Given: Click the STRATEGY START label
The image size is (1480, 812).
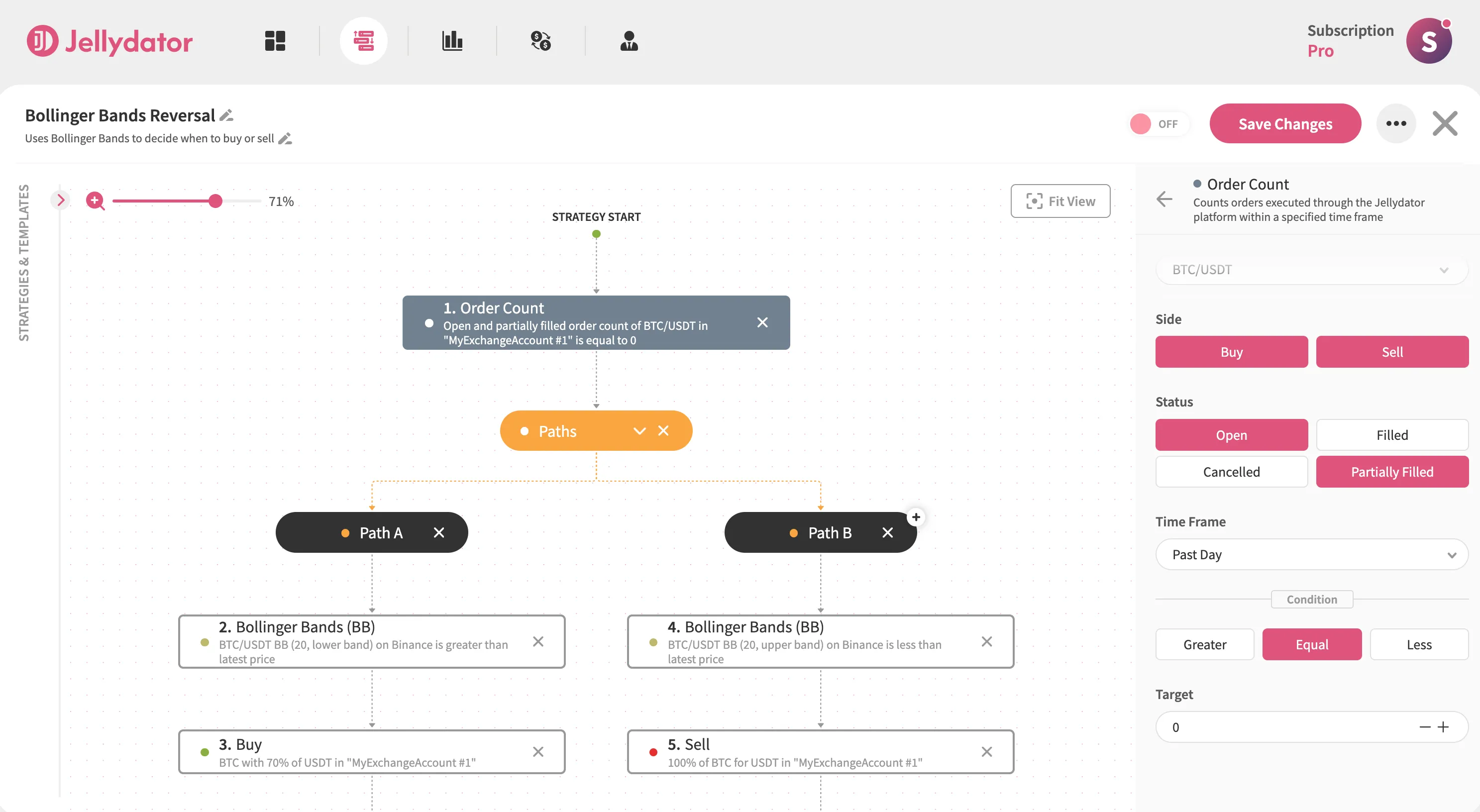Looking at the screenshot, I should pyautogui.click(x=596, y=217).
